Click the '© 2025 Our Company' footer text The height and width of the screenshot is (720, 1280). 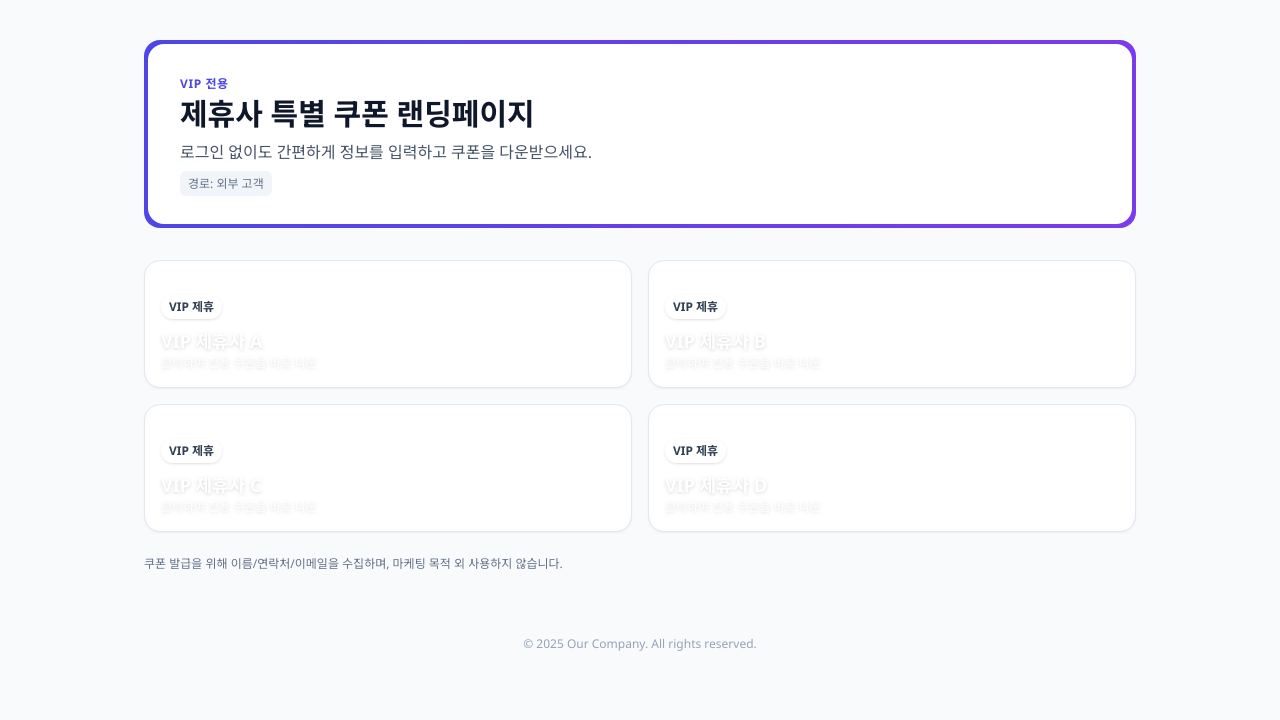640,644
